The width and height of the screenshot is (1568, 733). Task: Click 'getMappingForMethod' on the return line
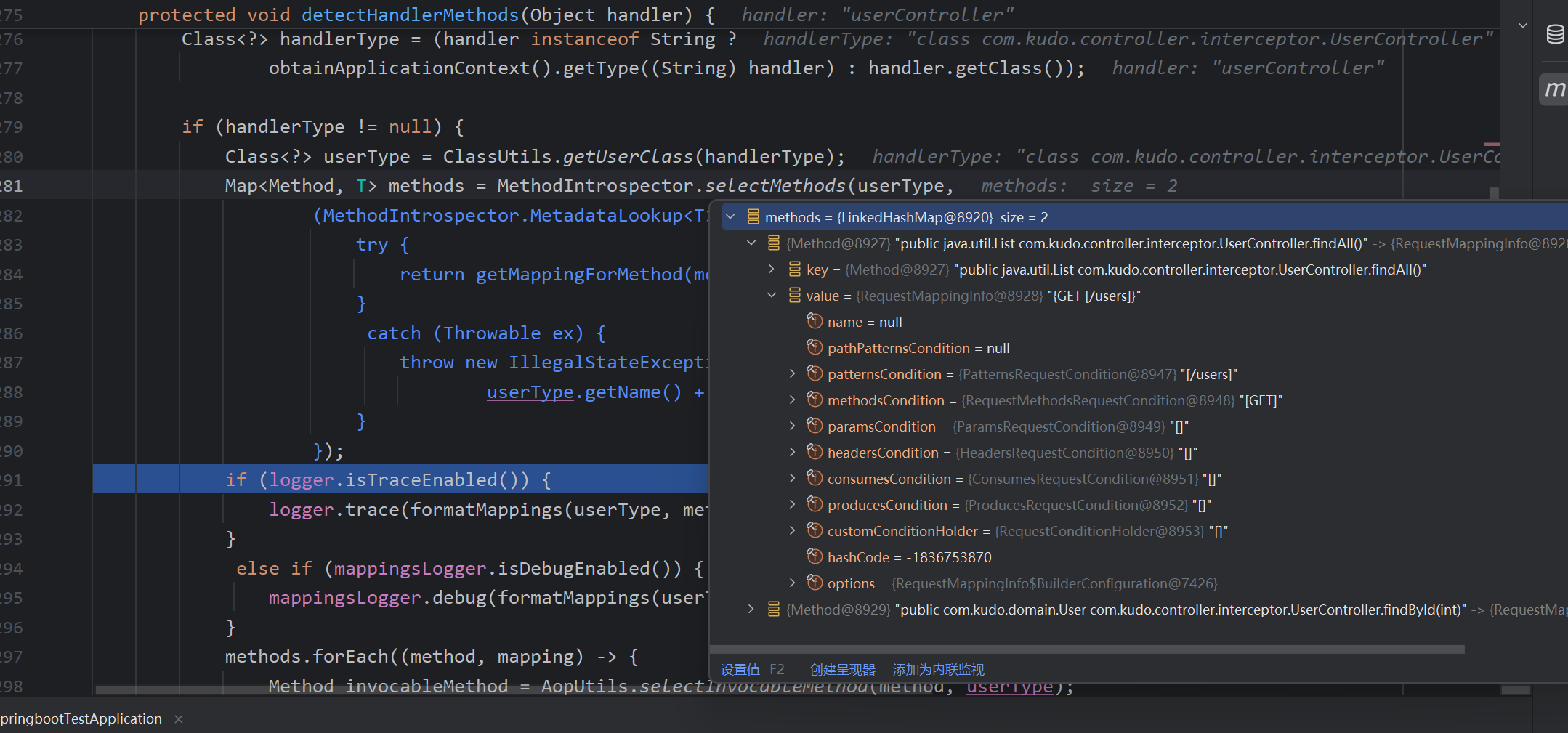tap(579, 275)
